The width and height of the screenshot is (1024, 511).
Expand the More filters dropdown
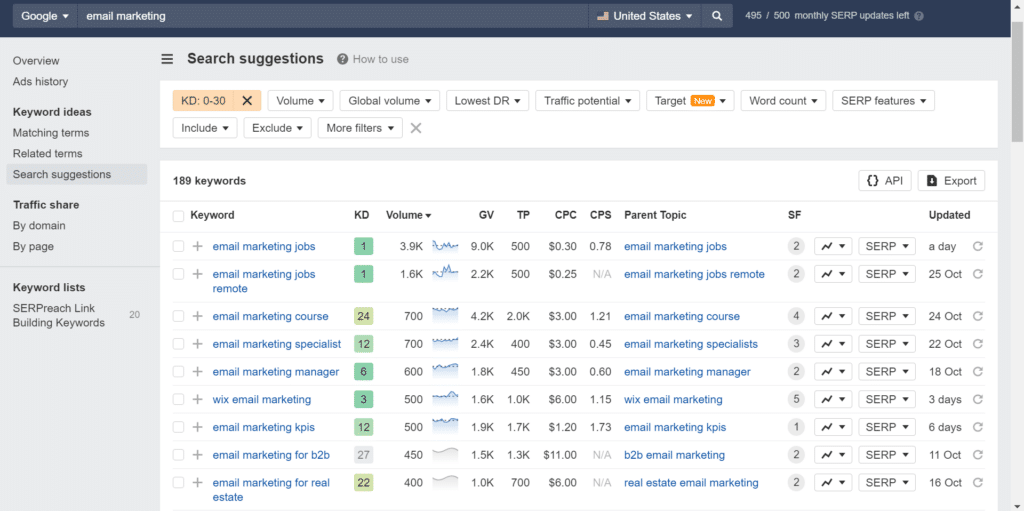pos(360,128)
